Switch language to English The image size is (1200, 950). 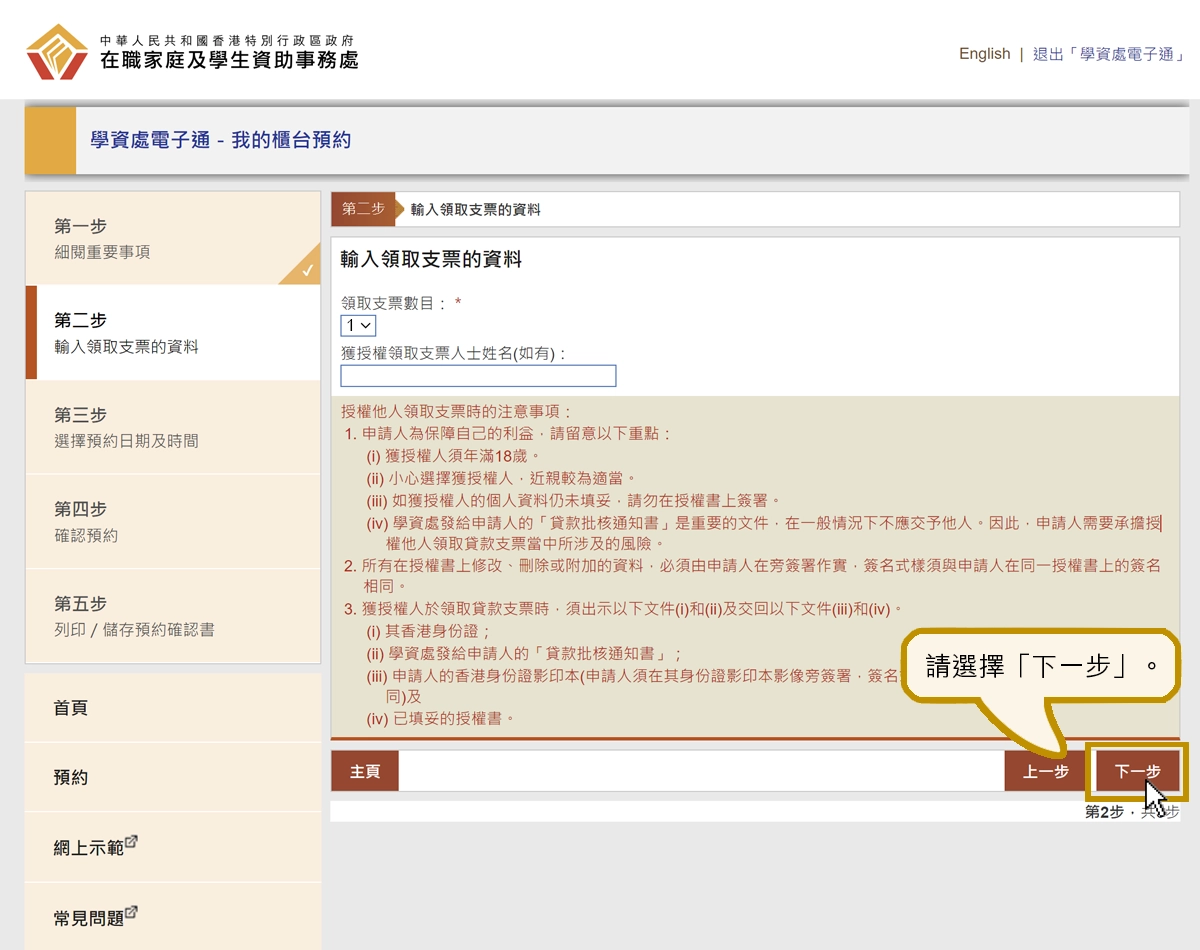pyautogui.click(x=984, y=54)
